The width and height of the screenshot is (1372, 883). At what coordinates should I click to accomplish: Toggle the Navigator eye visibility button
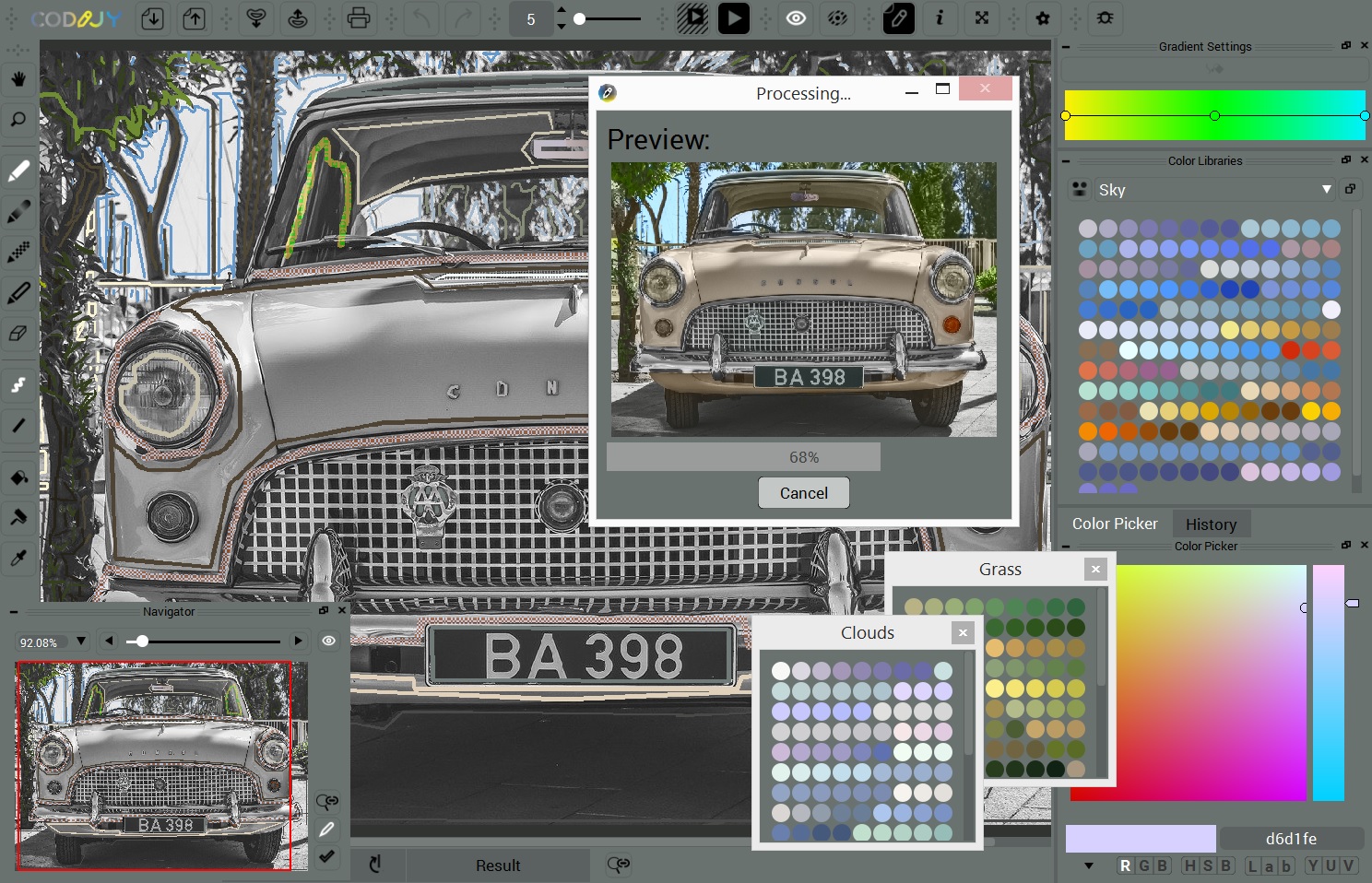tap(328, 641)
